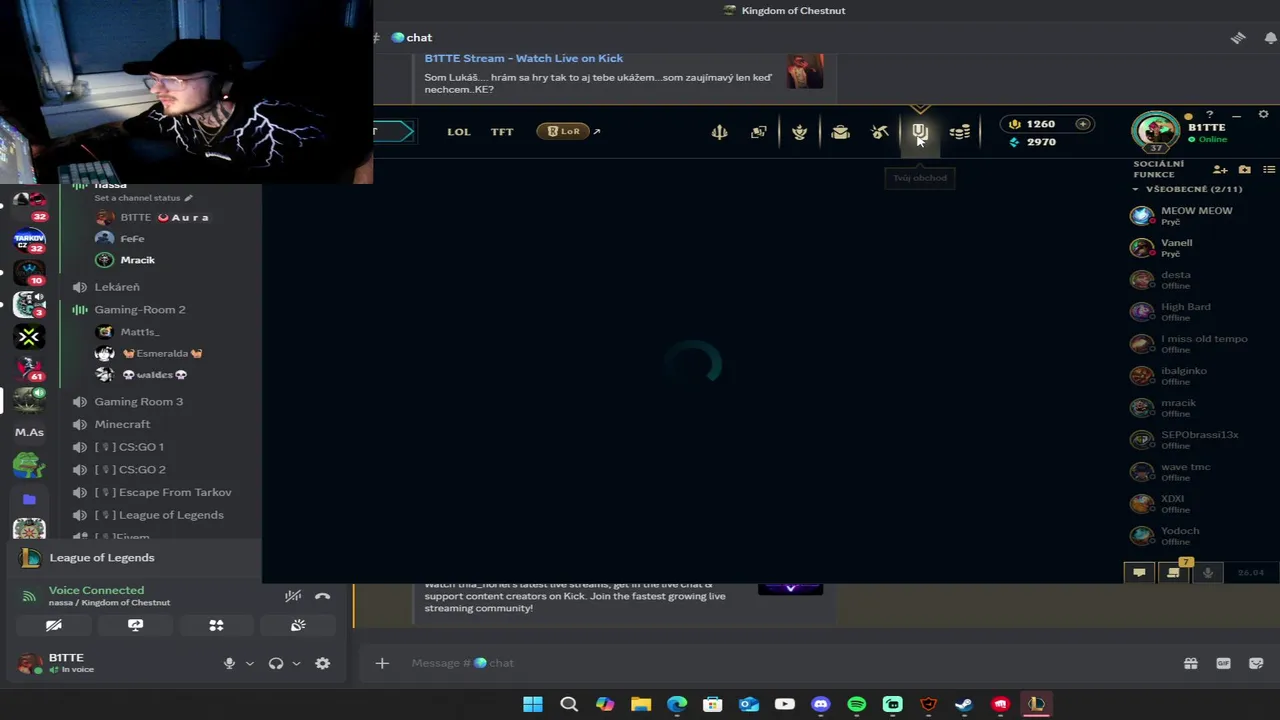This screenshot has width=1280, height=720.
Task: Click the League voice microphone icon
Action: pyautogui.click(x=1208, y=573)
